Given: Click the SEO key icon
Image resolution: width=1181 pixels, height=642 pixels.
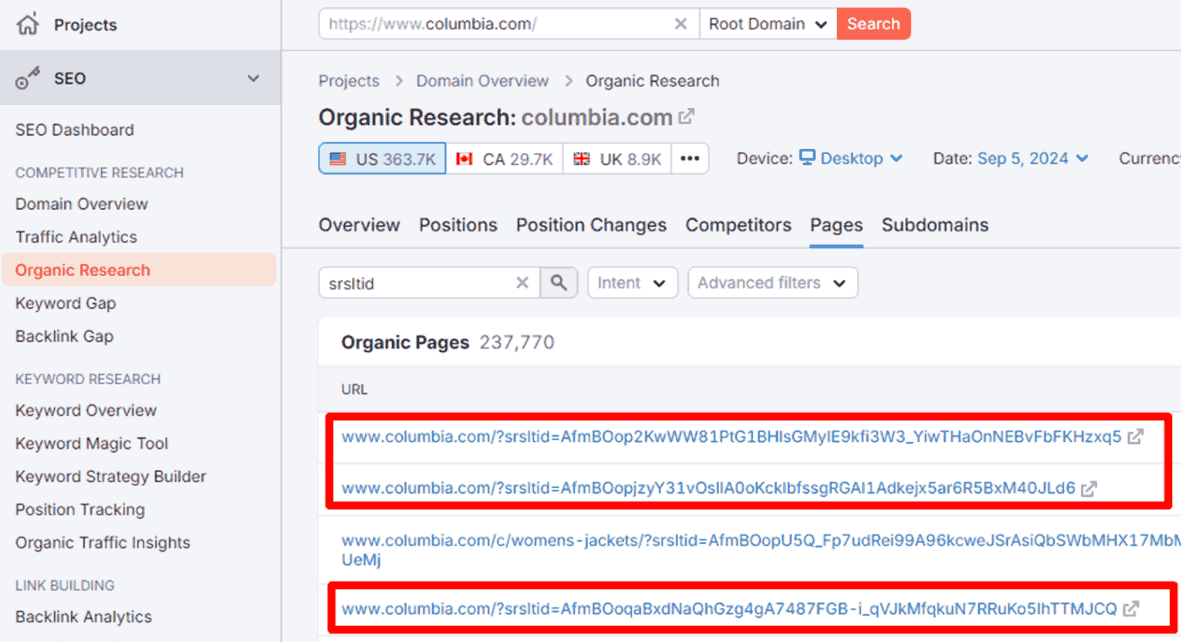Looking at the screenshot, I should tap(28, 78).
